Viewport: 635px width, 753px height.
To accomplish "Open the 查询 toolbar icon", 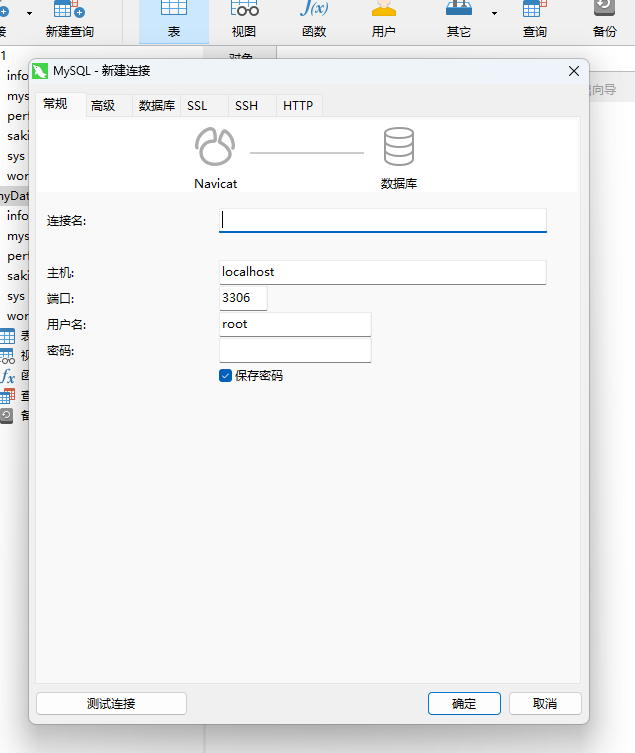I will pyautogui.click(x=535, y=20).
